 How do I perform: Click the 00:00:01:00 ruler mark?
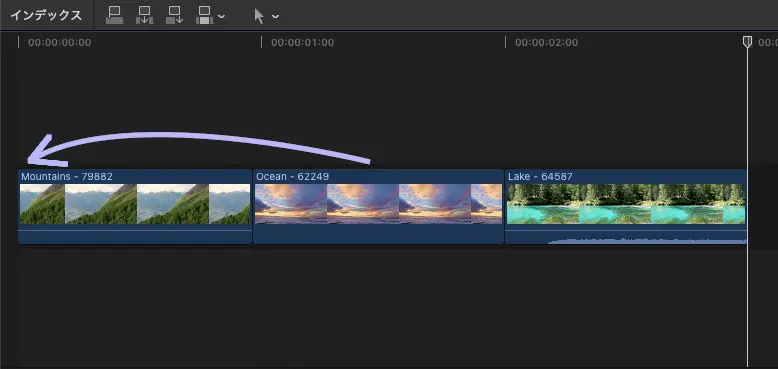[x=302, y=43]
